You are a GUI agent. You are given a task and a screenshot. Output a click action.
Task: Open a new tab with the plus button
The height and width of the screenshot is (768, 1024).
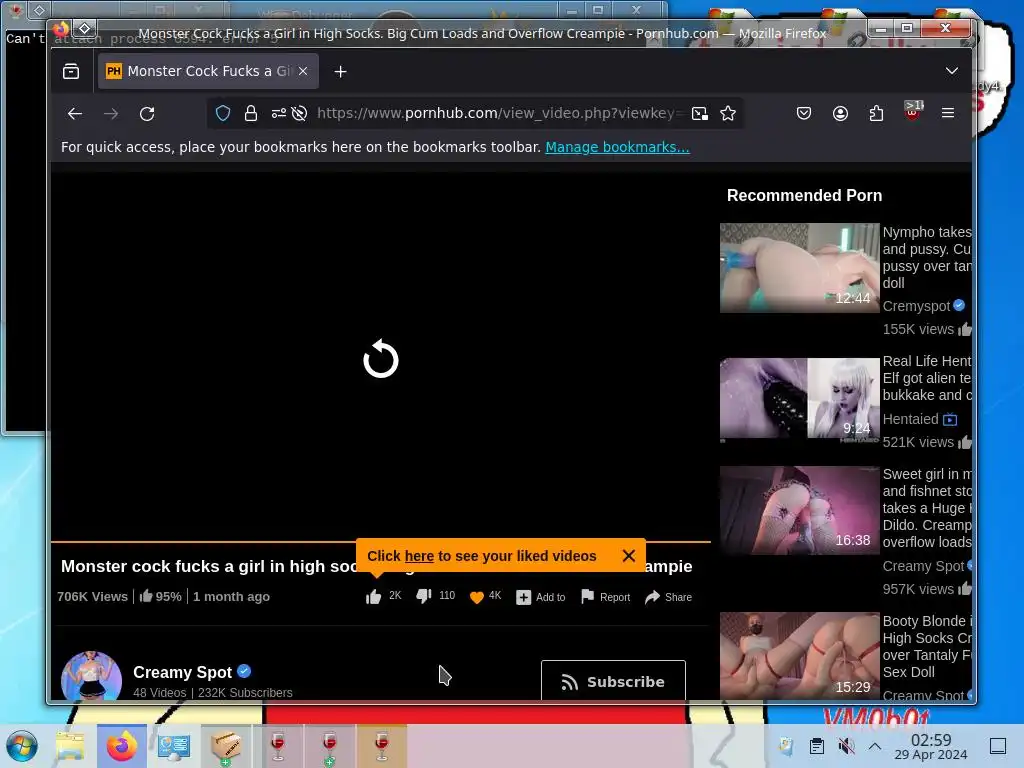tap(340, 72)
